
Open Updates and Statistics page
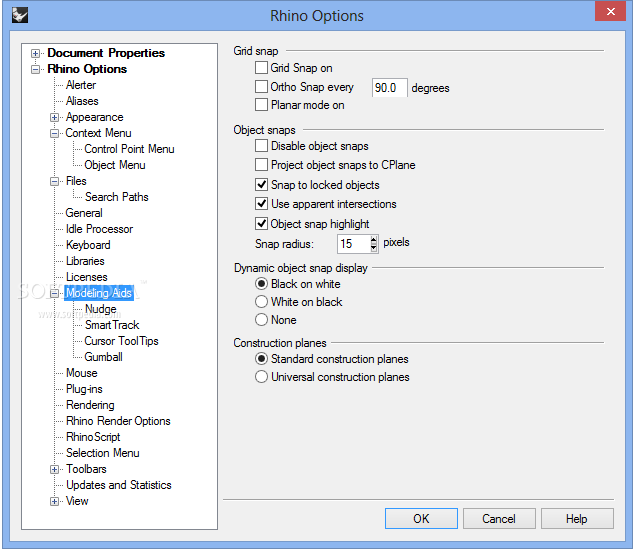(119, 485)
